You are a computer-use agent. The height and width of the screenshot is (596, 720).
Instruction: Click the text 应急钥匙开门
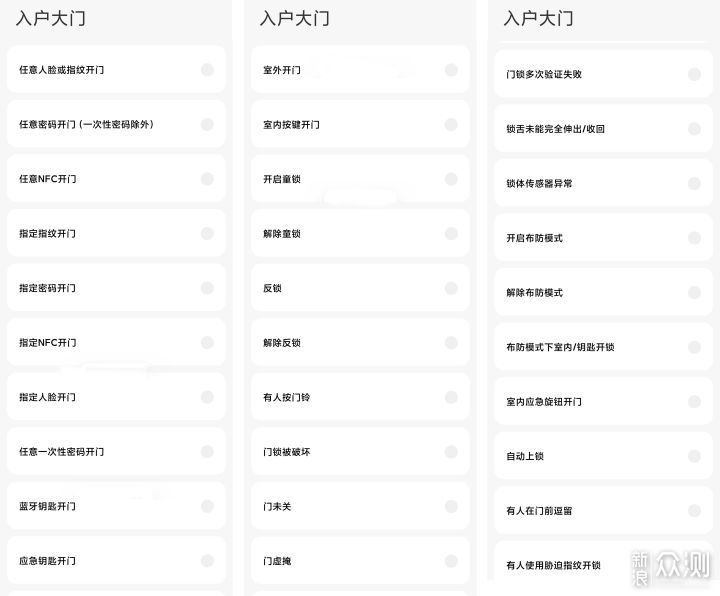(47, 561)
